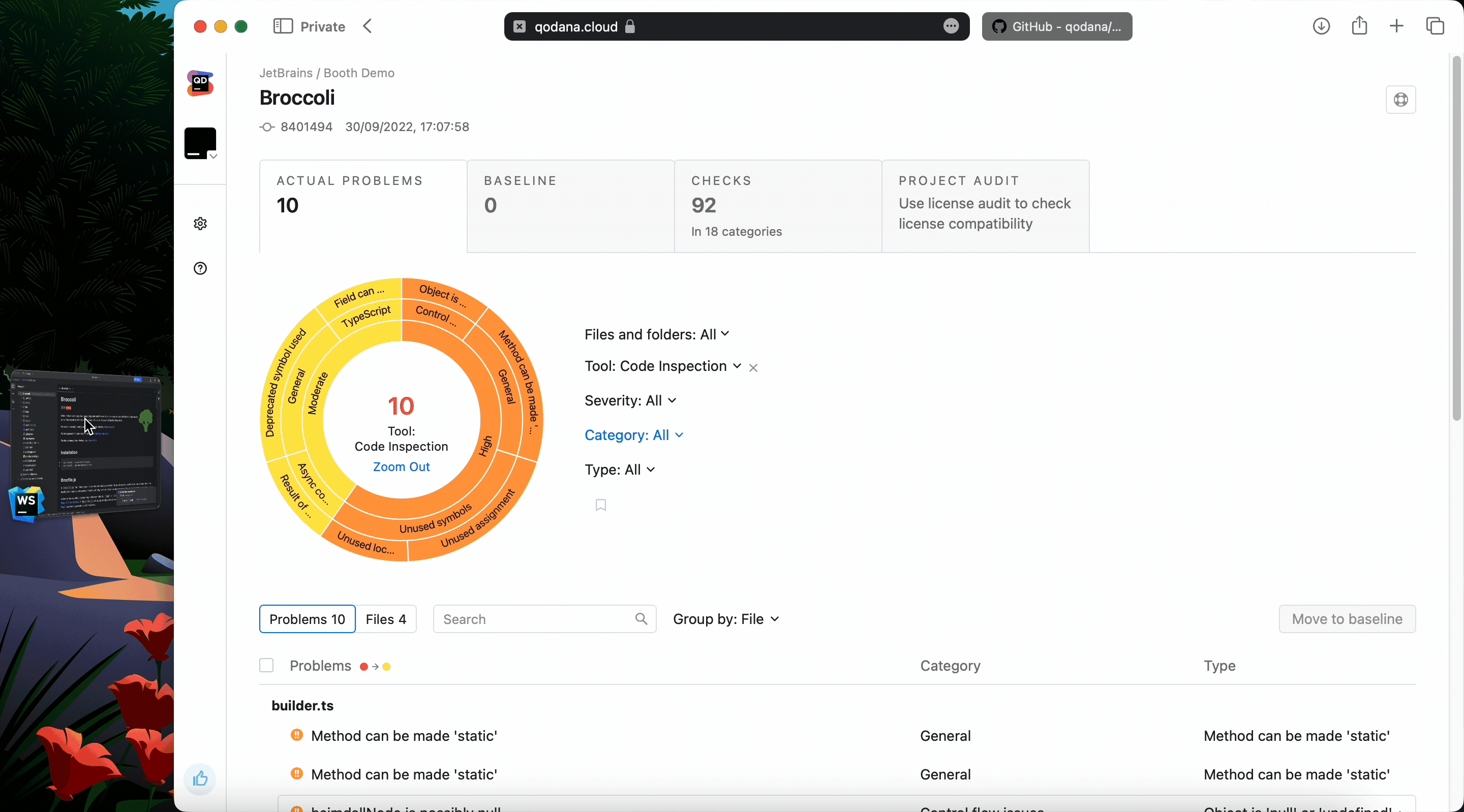Expand the Severity: All dropdown
Viewport: 1464px width, 812px height.
(631, 400)
